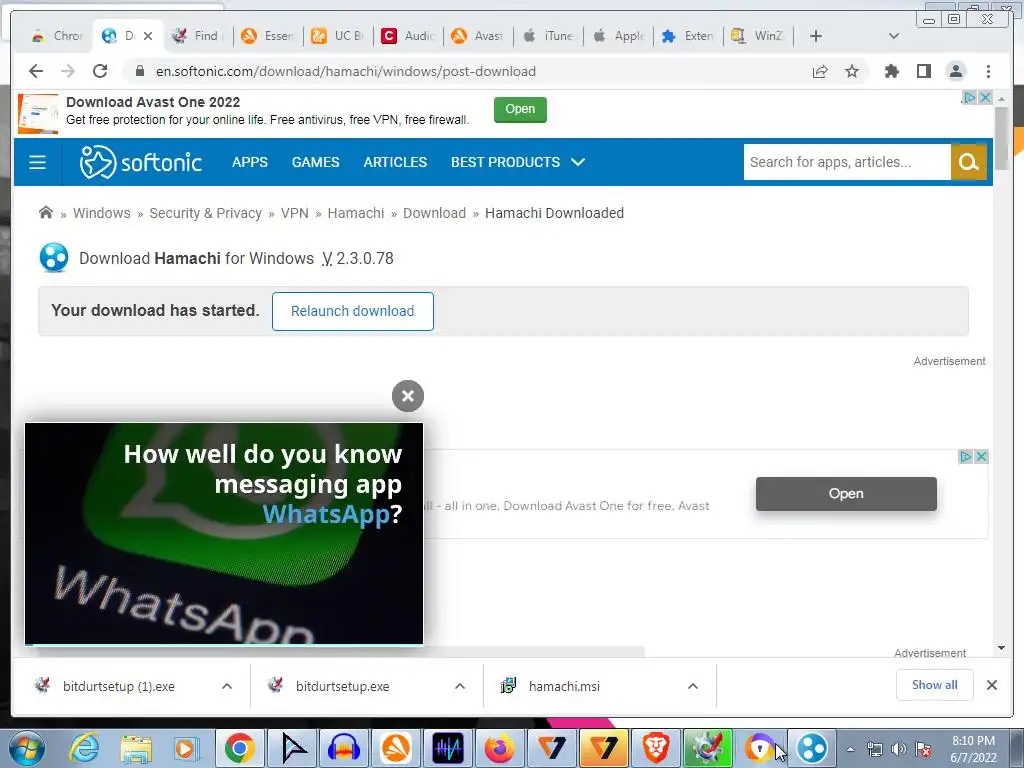
Task: Switch to the Audio tab
Action: pyautogui.click(x=408, y=36)
